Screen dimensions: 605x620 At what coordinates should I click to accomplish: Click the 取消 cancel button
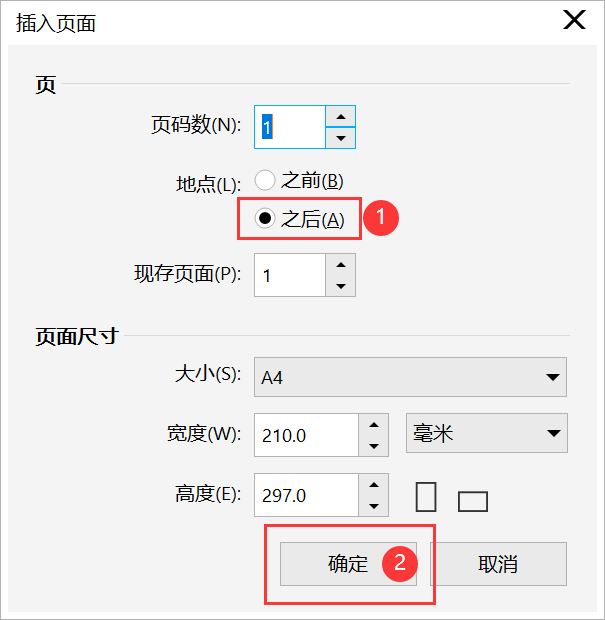coord(498,564)
